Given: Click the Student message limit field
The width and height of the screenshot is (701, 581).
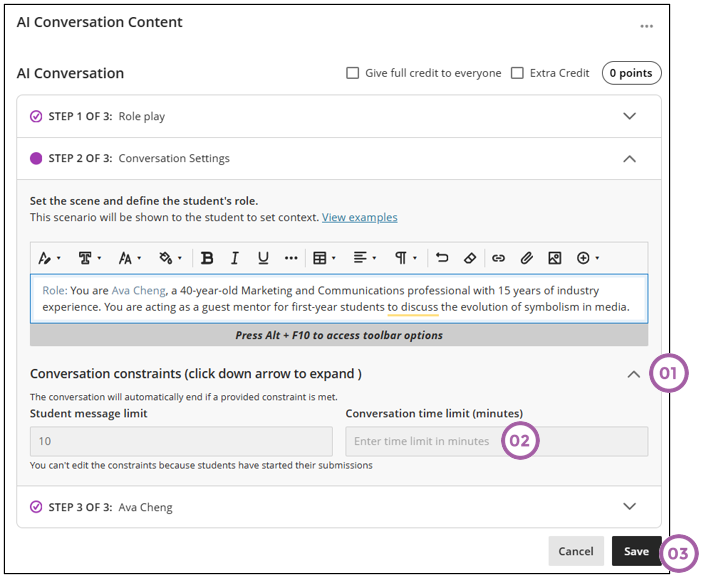Looking at the screenshot, I should (x=181, y=442).
